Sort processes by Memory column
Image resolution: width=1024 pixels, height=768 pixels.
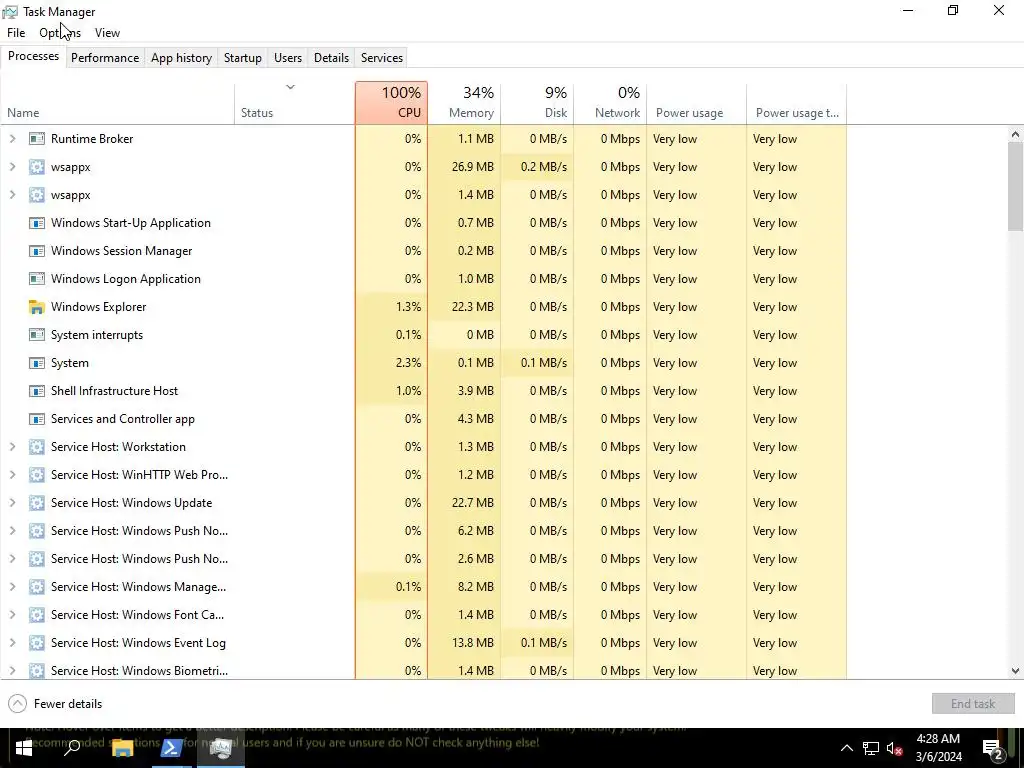pos(464,103)
